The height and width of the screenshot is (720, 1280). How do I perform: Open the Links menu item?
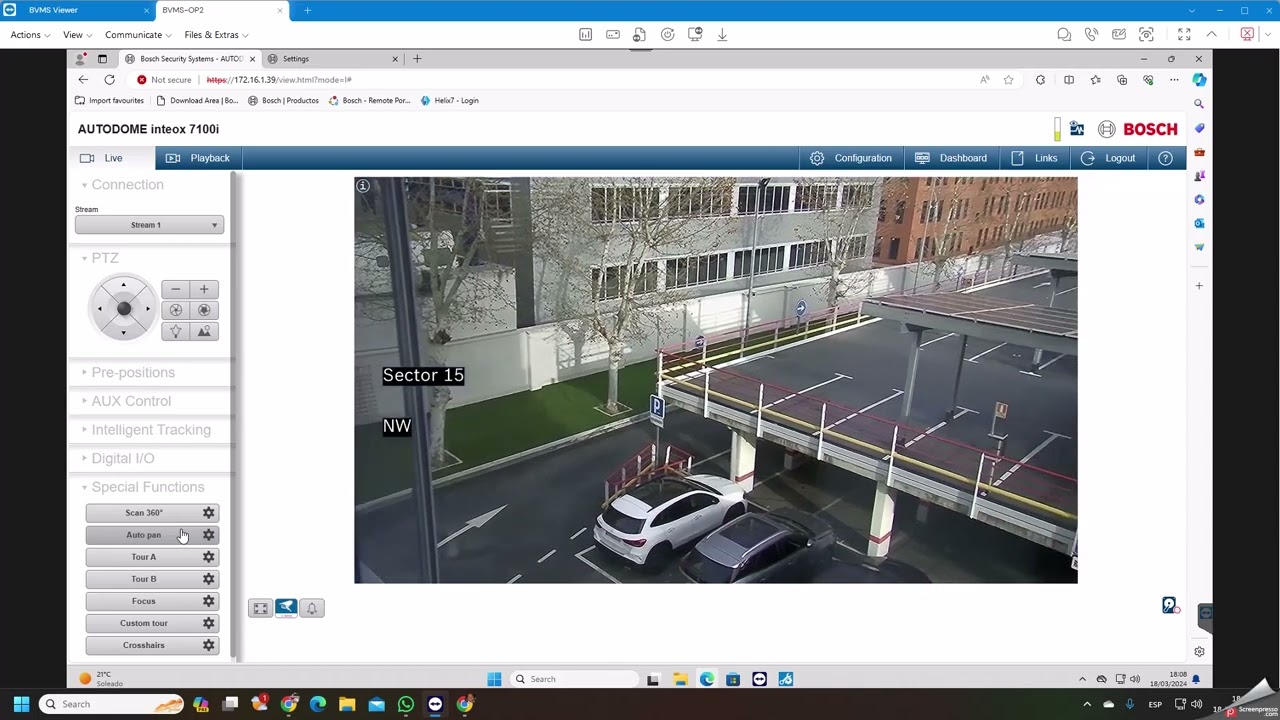(1034, 158)
